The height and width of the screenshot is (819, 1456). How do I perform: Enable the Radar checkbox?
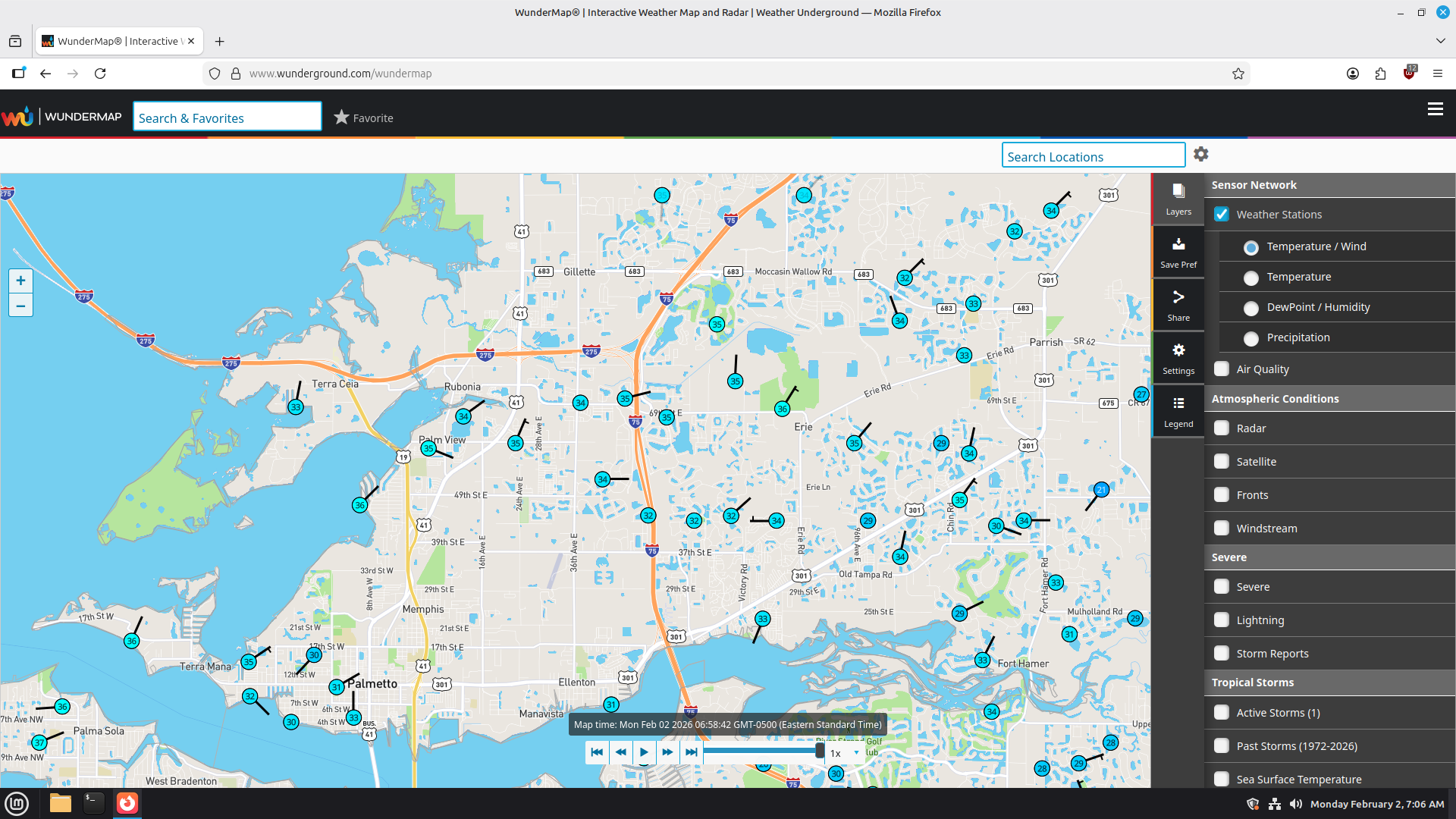[x=1221, y=428]
